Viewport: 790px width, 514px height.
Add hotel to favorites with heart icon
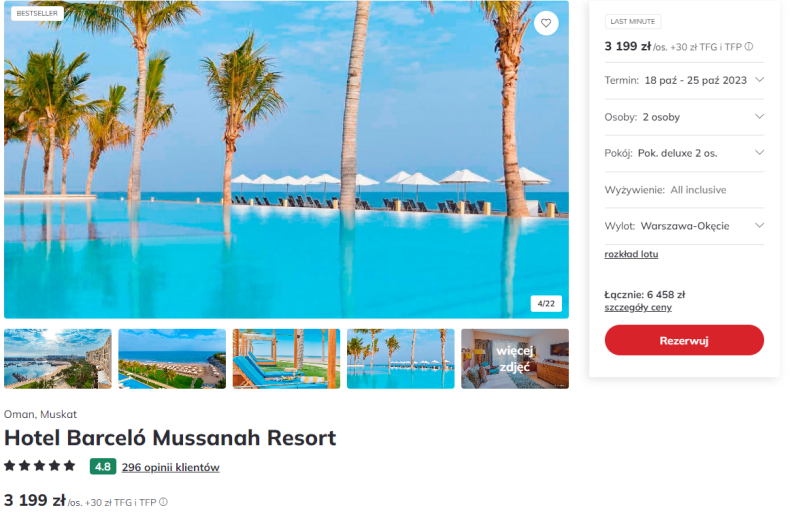(x=546, y=23)
